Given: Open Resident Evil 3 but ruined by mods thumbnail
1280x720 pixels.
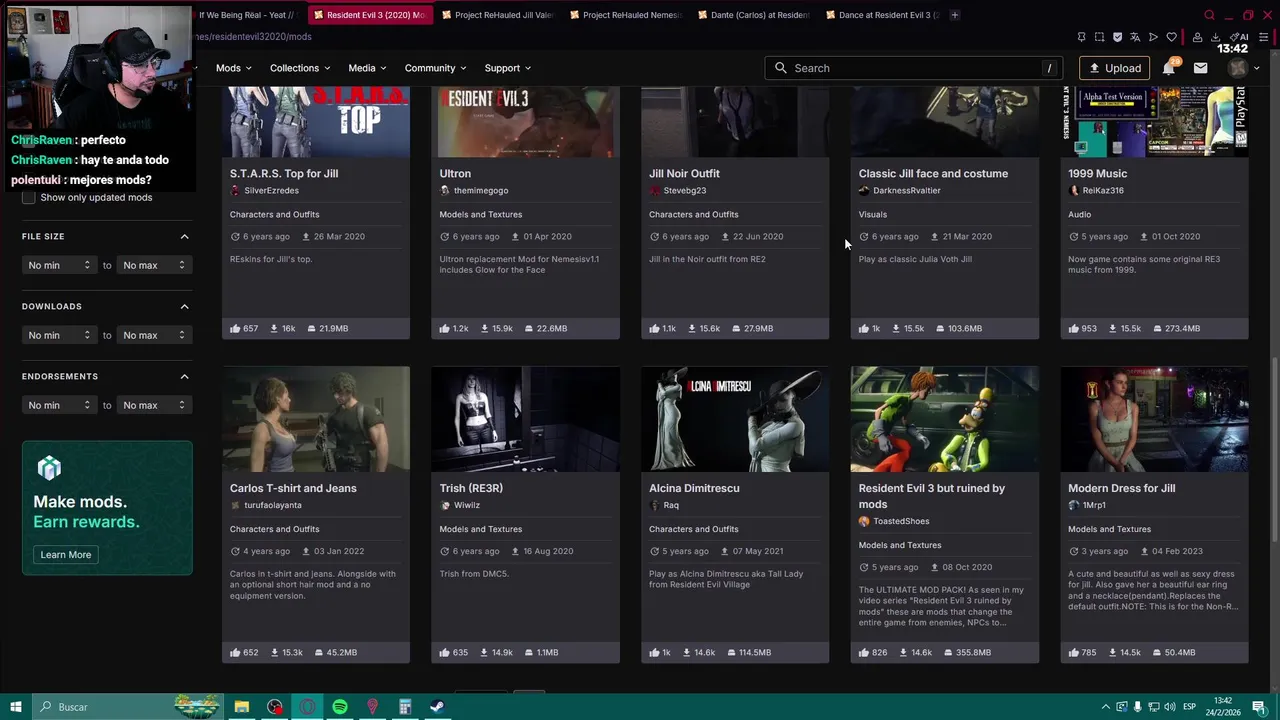Looking at the screenshot, I should tap(945, 419).
